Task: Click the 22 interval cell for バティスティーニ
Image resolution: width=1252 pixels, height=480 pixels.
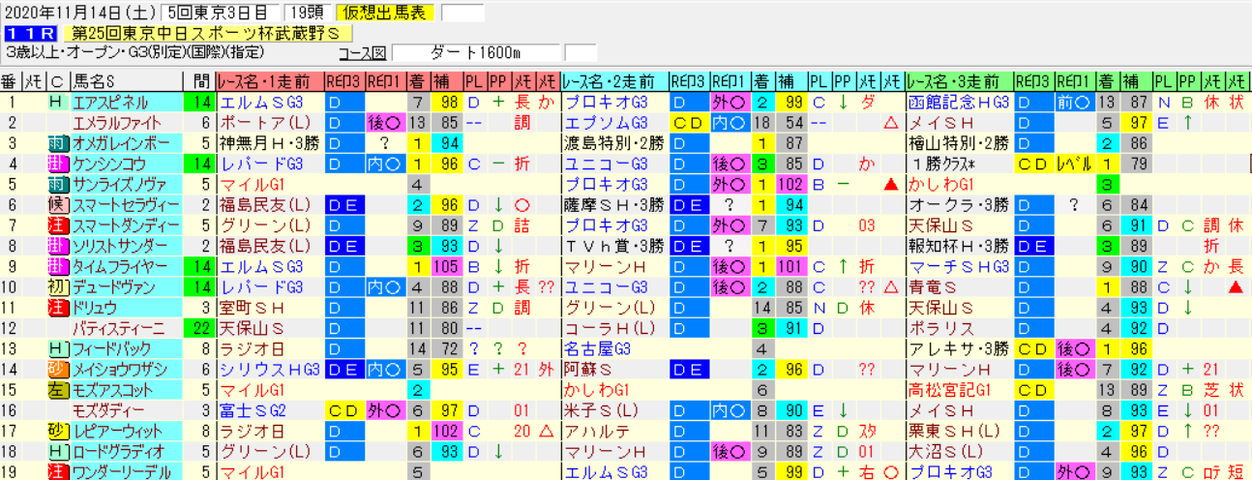Action: click(x=198, y=328)
